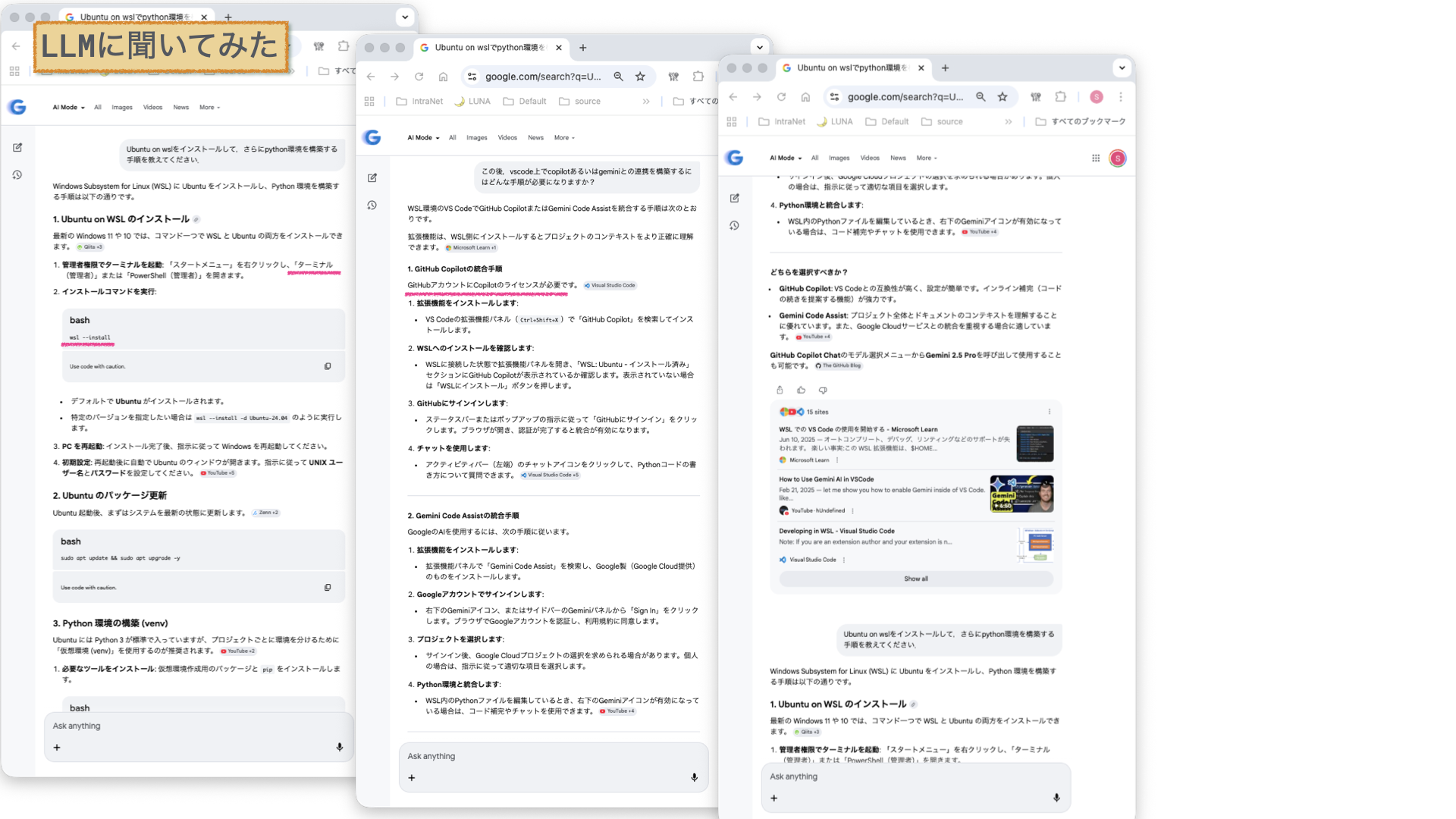The height and width of the screenshot is (819, 1456).
Task: Open a new tab in the right window
Action: (945, 67)
